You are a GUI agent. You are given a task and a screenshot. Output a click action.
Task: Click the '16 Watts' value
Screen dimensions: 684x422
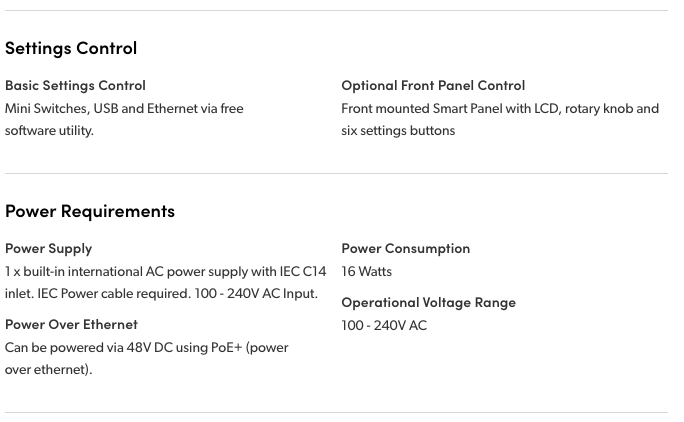366,271
